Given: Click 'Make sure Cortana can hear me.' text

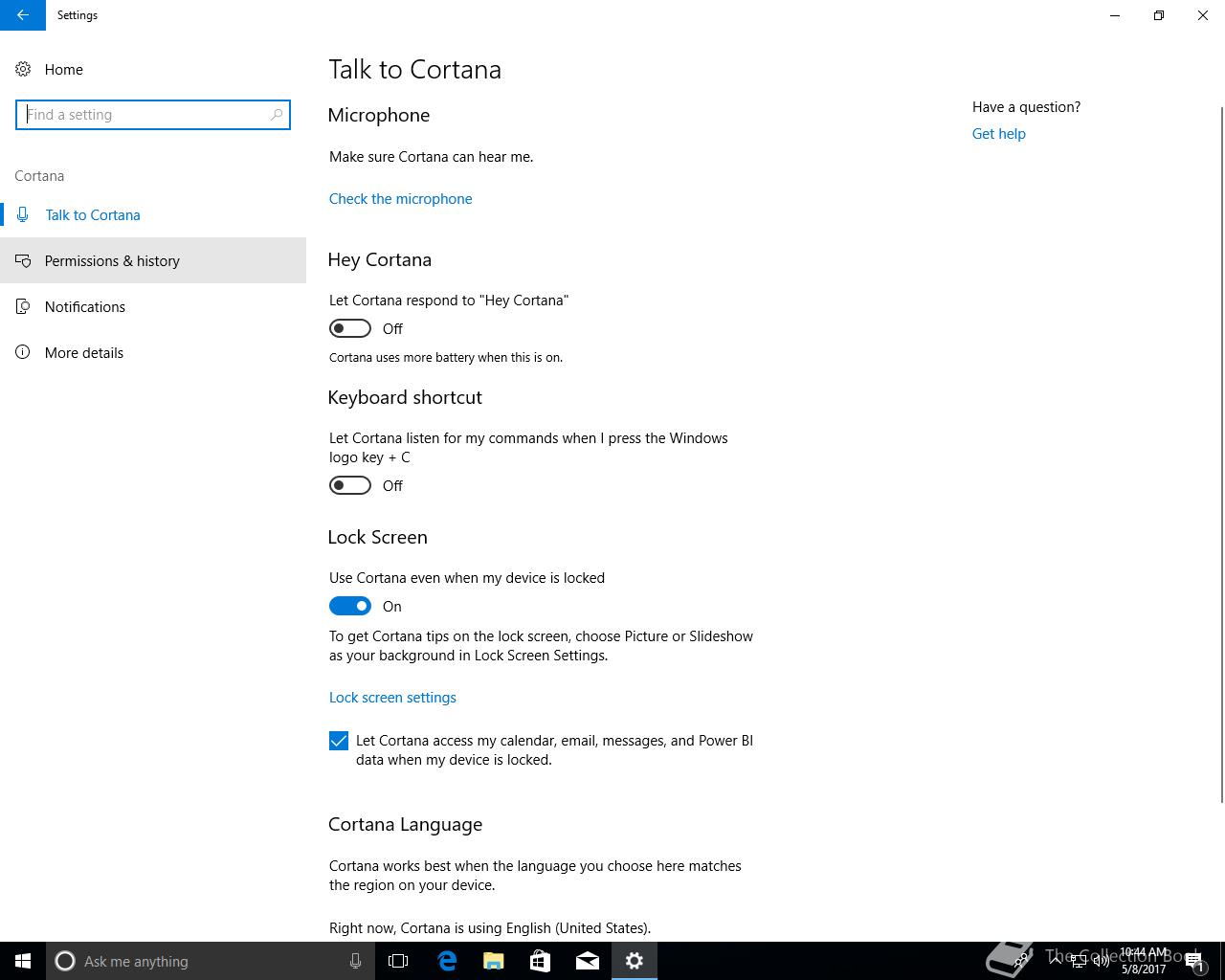Looking at the screenshot, I should 431,157.
